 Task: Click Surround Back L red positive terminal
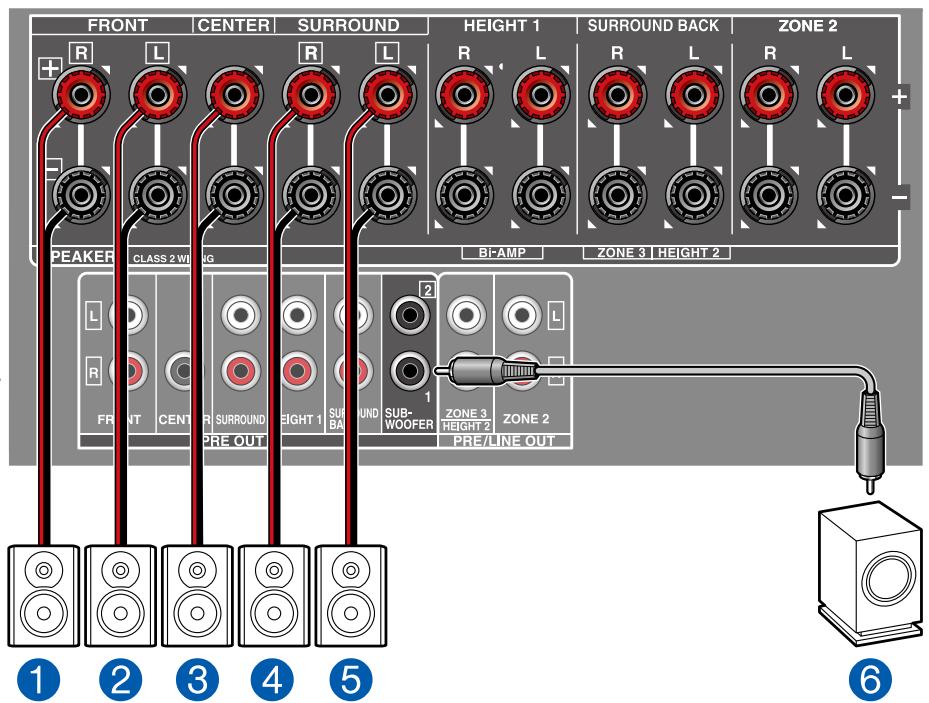click(693, 94)
